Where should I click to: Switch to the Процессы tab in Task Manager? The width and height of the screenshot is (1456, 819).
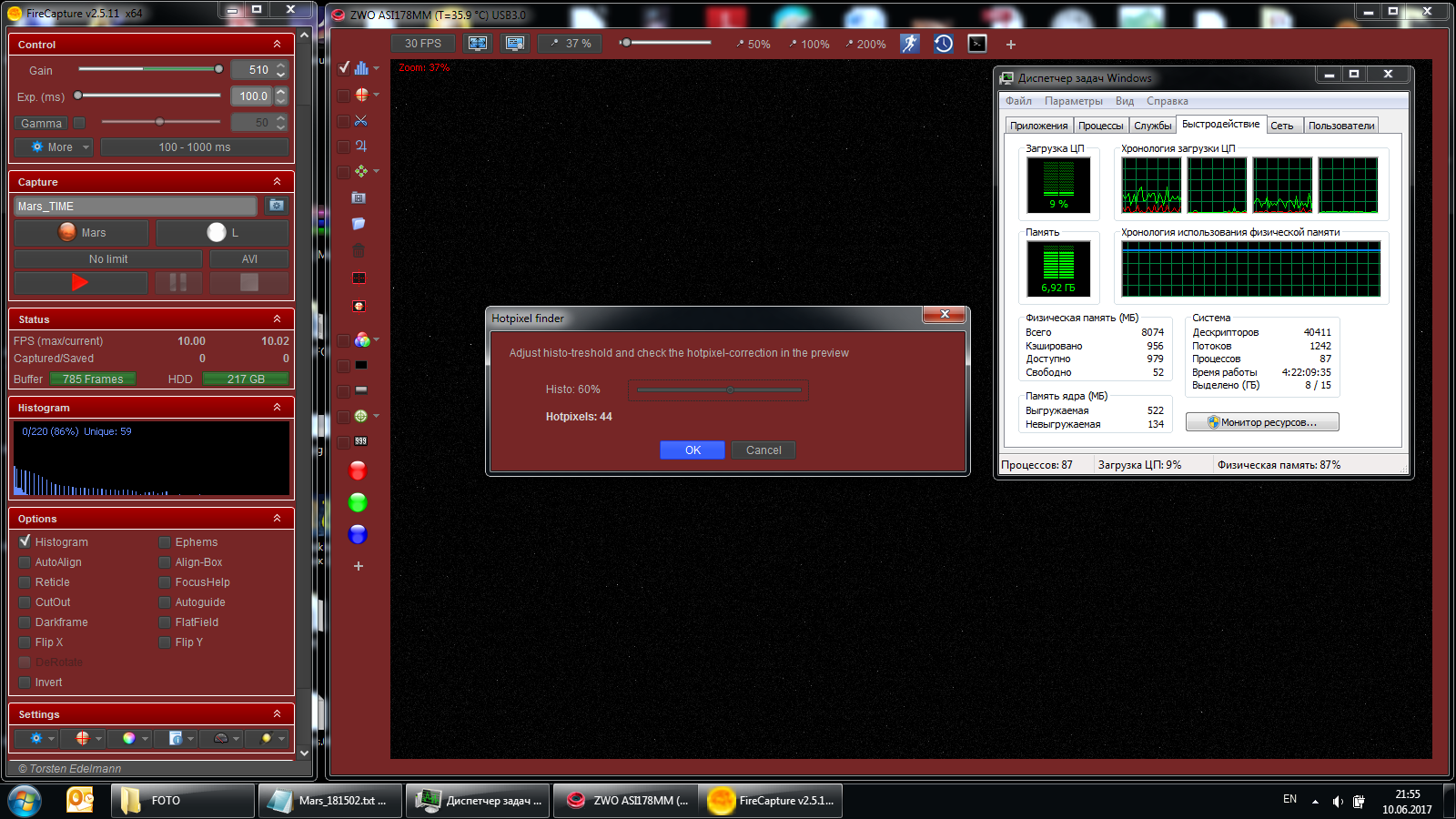click(x=1100, y=126)
